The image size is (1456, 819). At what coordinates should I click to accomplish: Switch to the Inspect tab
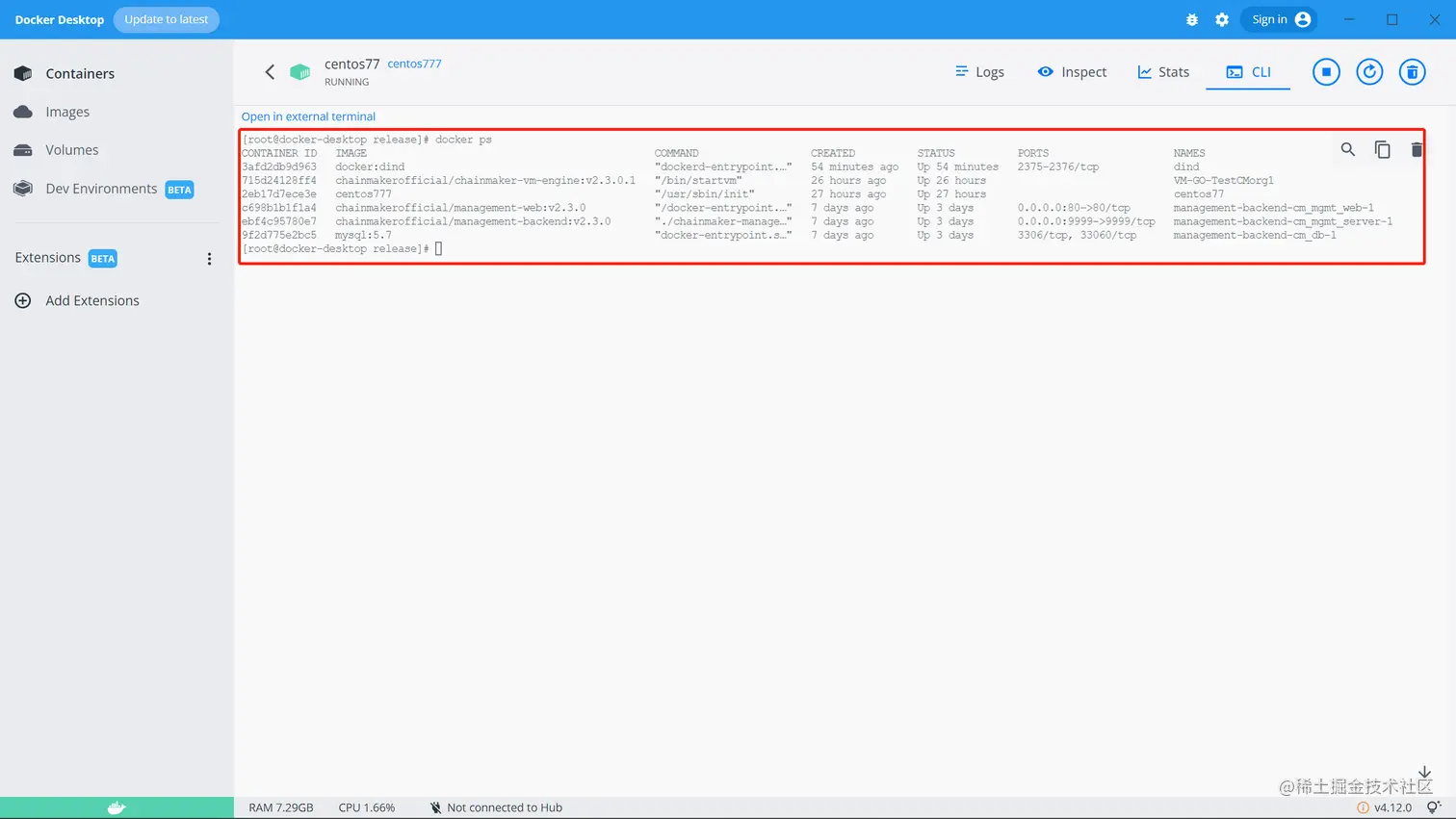click(x=1072, y=72)
